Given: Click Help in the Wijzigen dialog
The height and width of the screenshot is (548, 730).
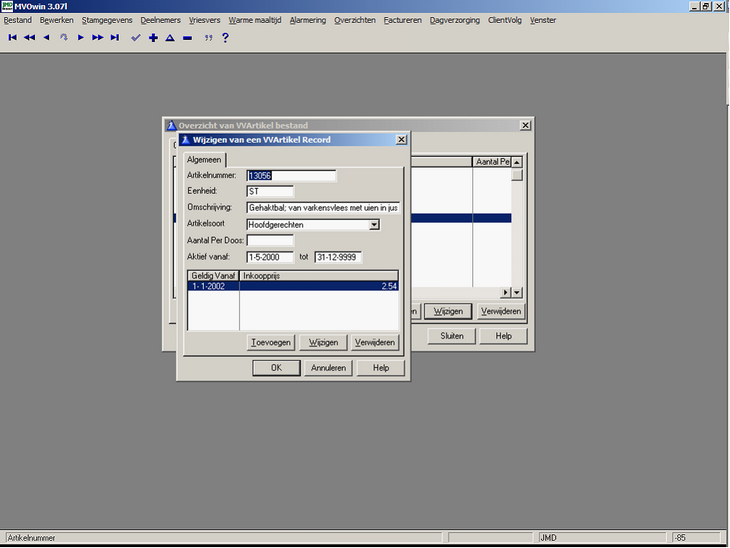Looking at the screenshot, I should [x=380, y=368].
